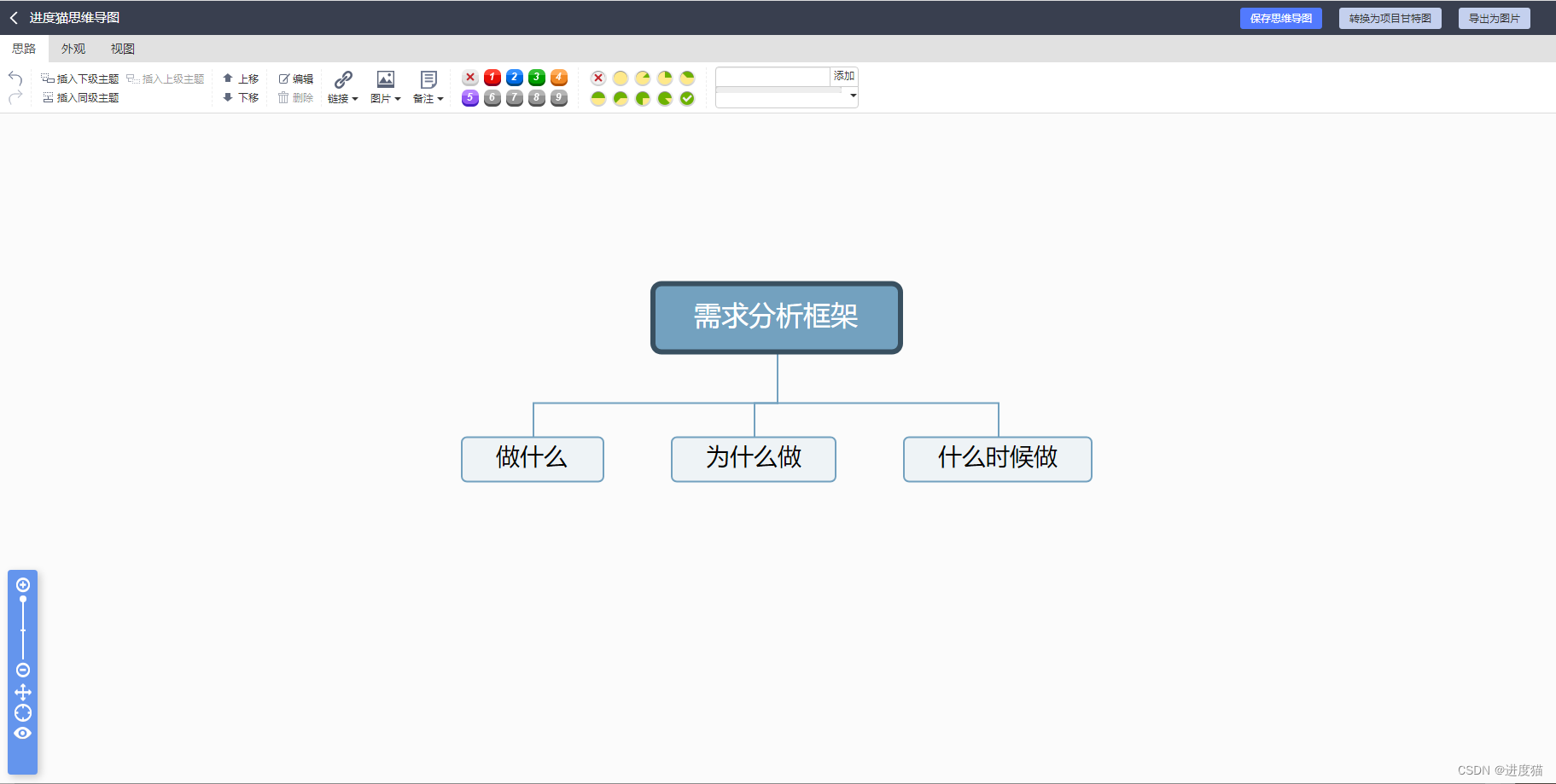Set priority 3 (green)
Viewport: 1556px width, 784px height.
pyautogui.click(x=537, y=78)
